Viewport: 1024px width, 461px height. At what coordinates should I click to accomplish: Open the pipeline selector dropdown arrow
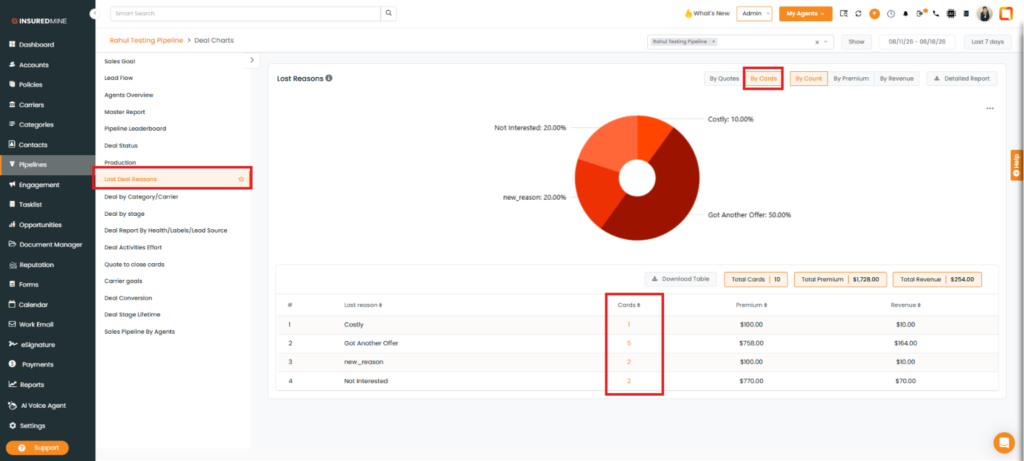click(x=826, y=42)
